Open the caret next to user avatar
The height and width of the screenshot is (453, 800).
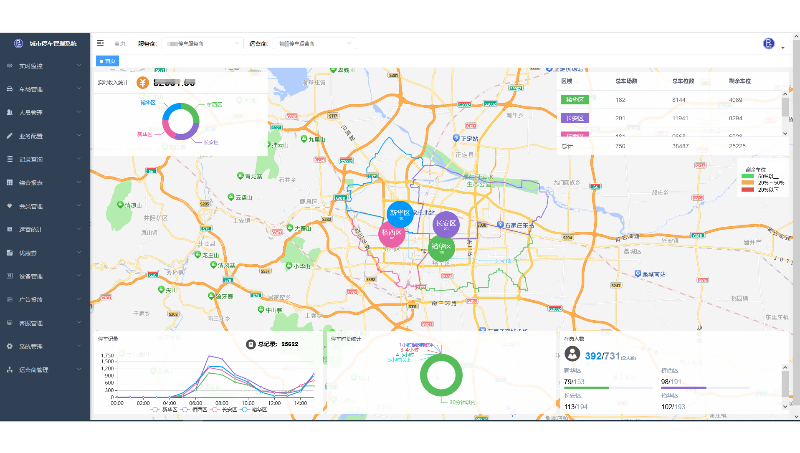pyautogui.click(x=783, y=47)
